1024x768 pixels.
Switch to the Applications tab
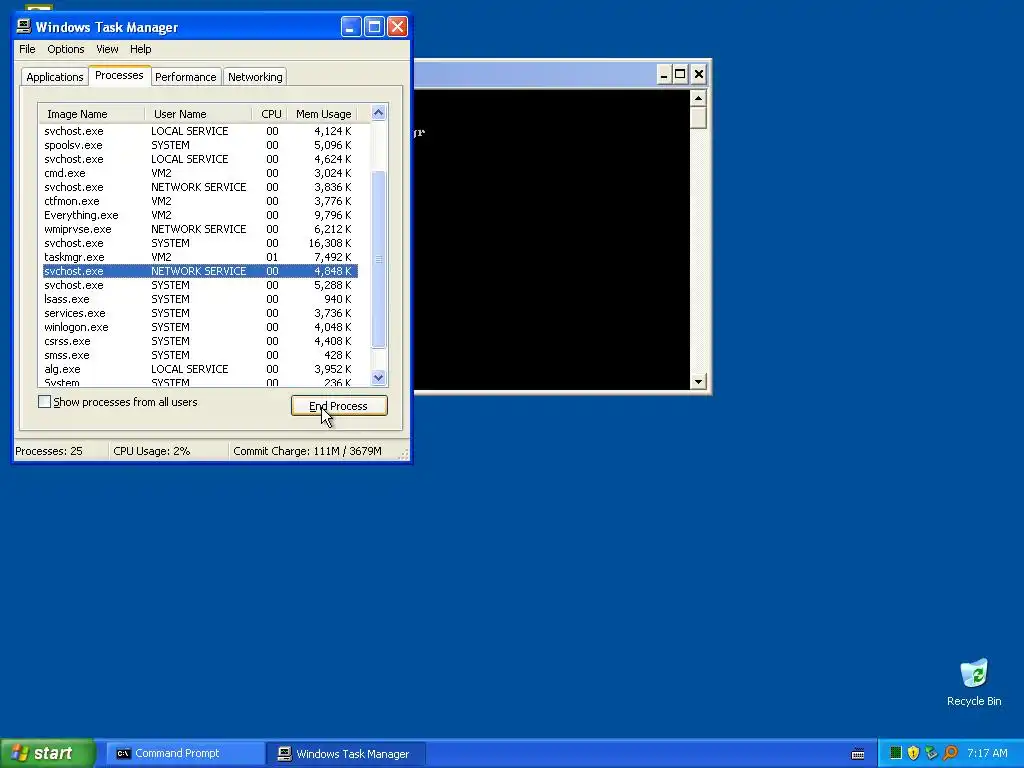coord(55,76)
